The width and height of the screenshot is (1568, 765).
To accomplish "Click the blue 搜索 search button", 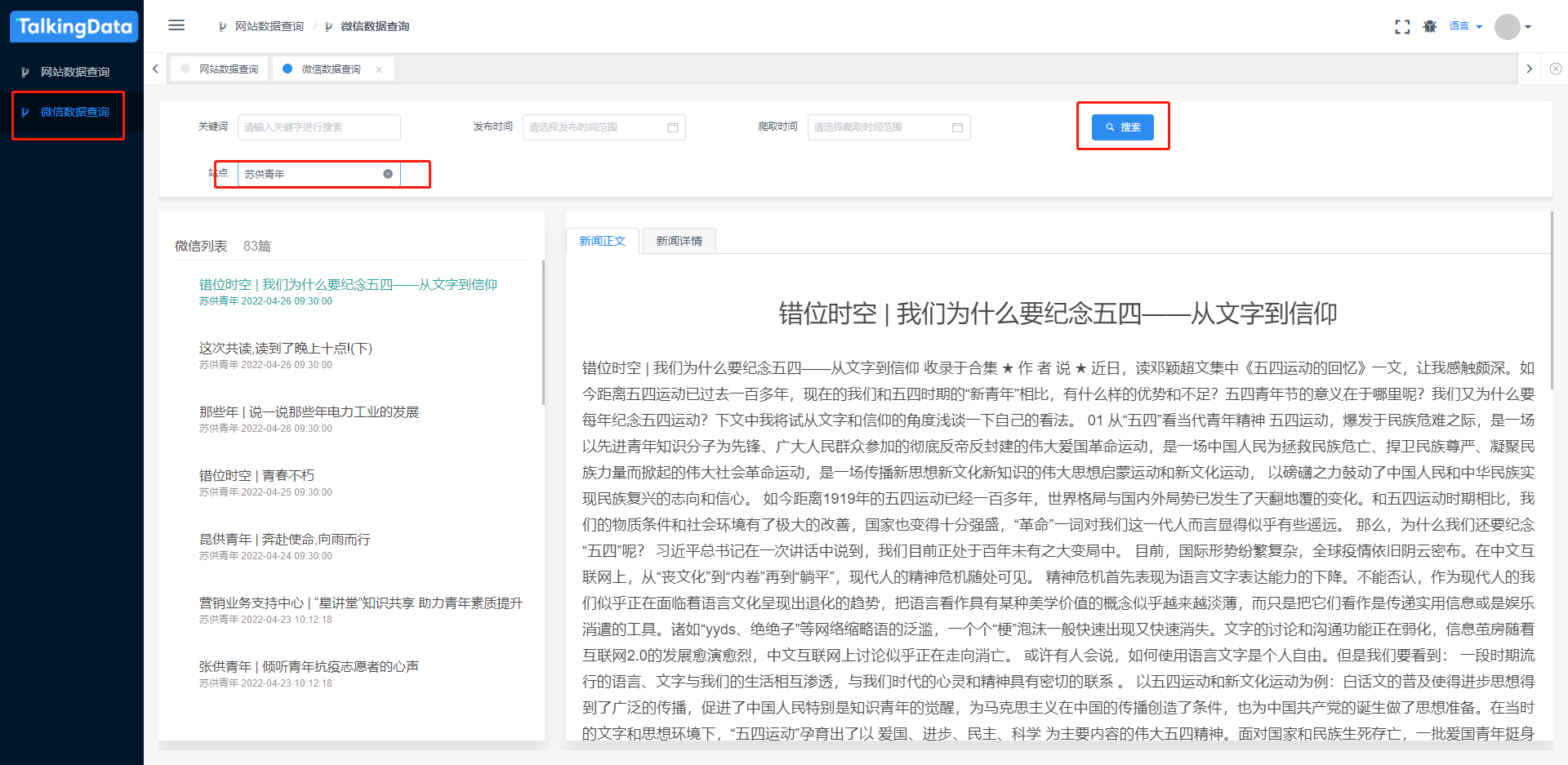I will [1123, 127].
